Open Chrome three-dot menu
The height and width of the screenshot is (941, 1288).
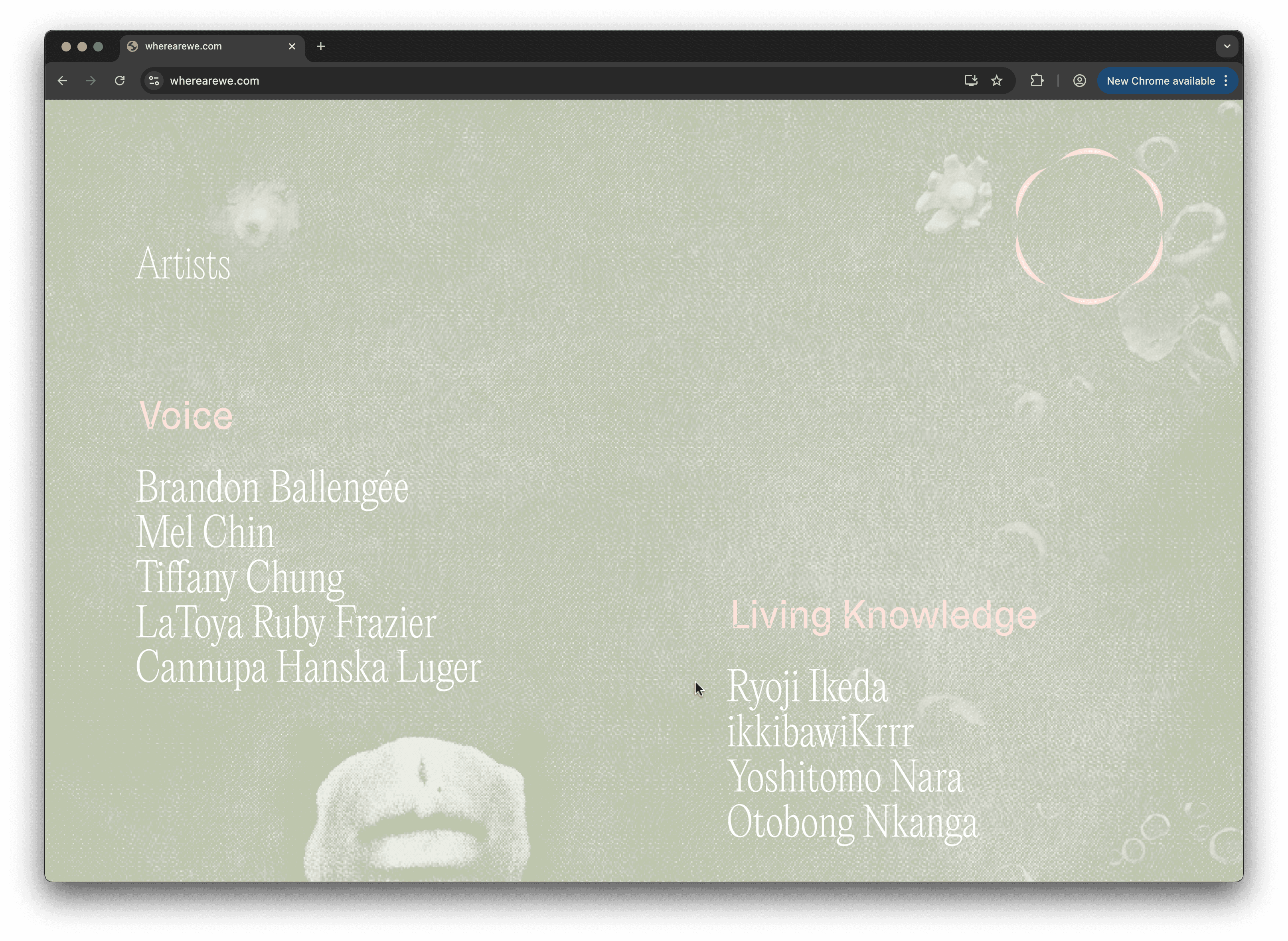click(1226, 81)
